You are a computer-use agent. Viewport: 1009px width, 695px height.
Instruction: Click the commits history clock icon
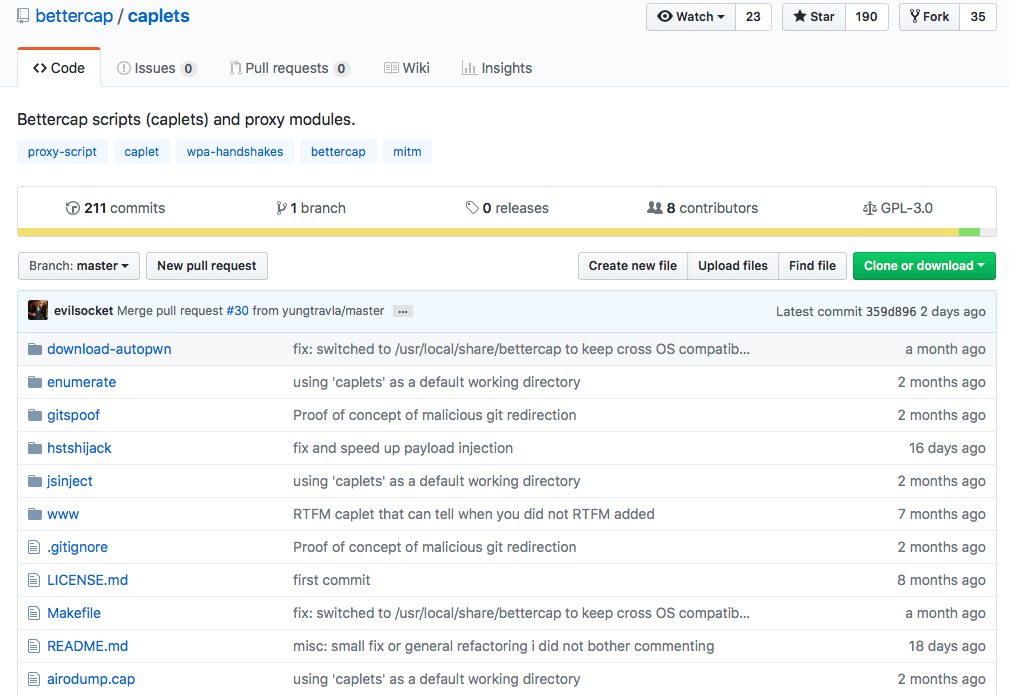pos(72,208)
